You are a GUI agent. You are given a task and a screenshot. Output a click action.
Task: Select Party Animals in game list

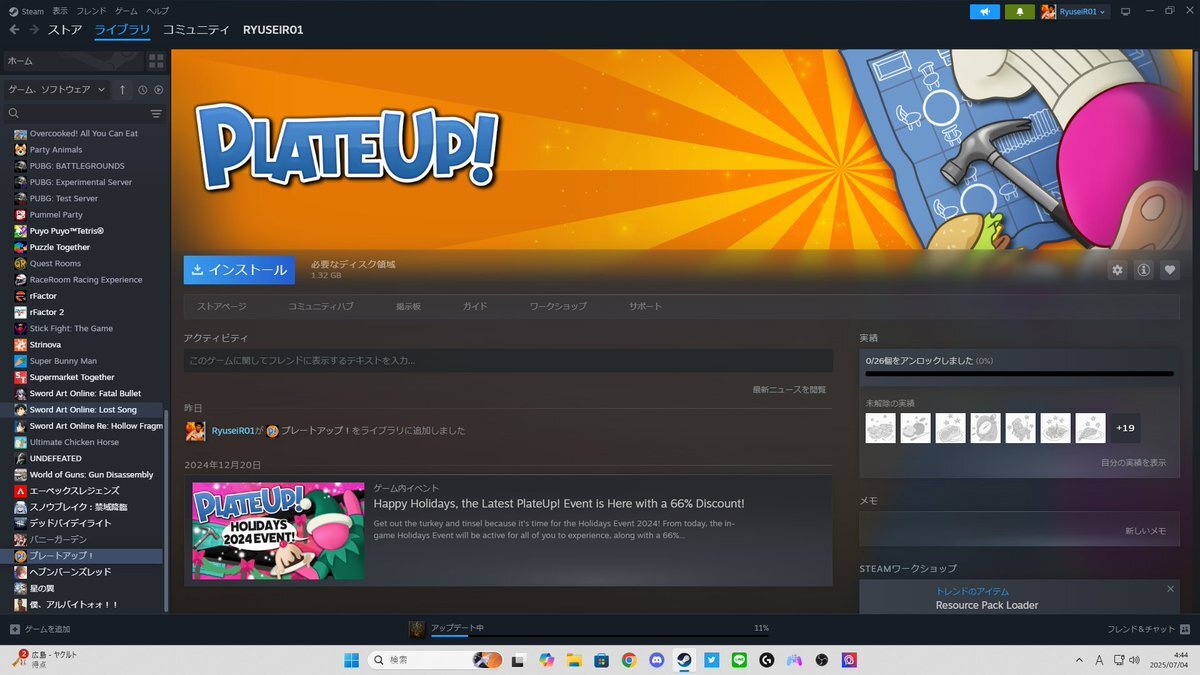tap(56, 149)
